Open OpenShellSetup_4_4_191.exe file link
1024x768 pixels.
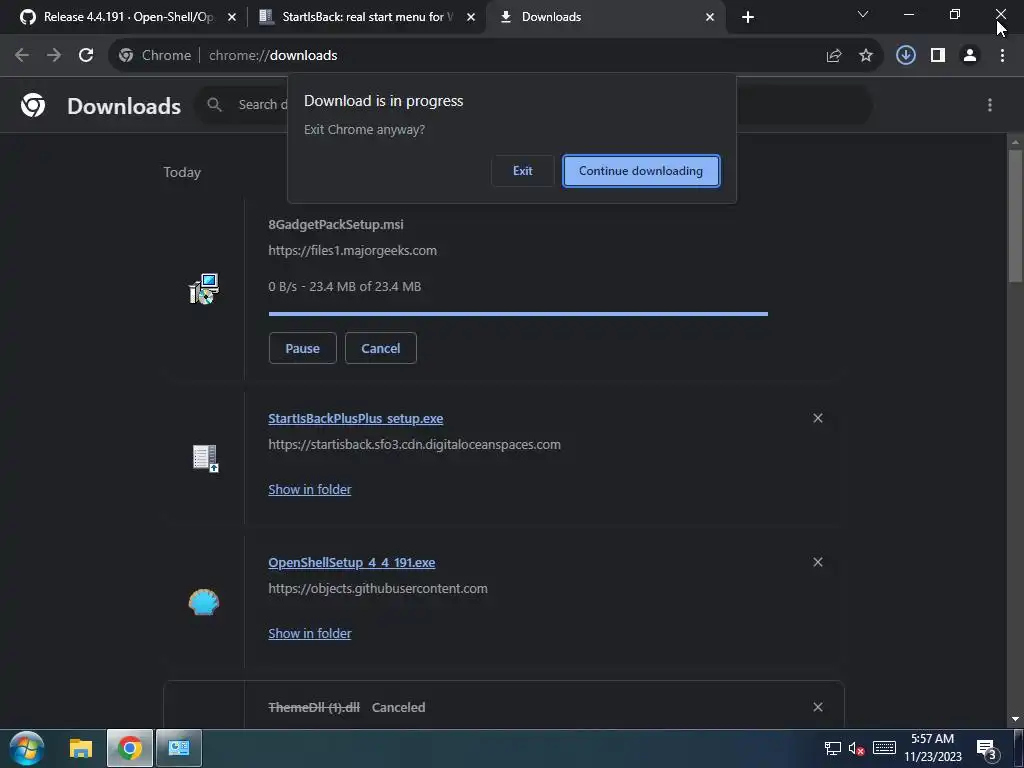(351, 562)
